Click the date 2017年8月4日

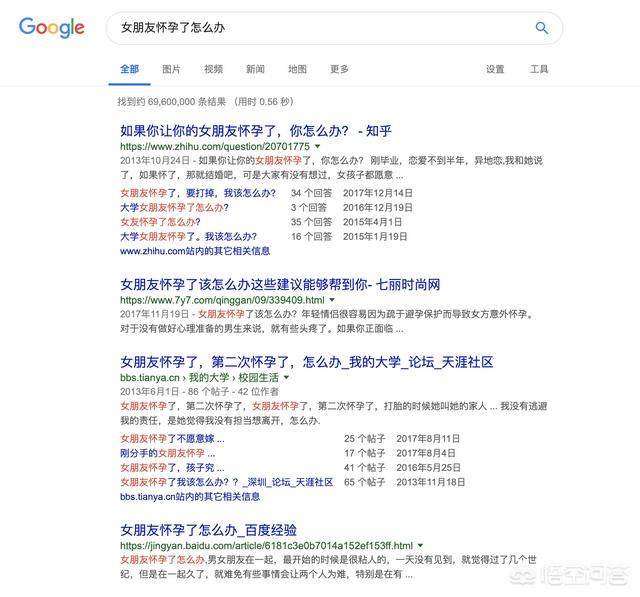426,453
